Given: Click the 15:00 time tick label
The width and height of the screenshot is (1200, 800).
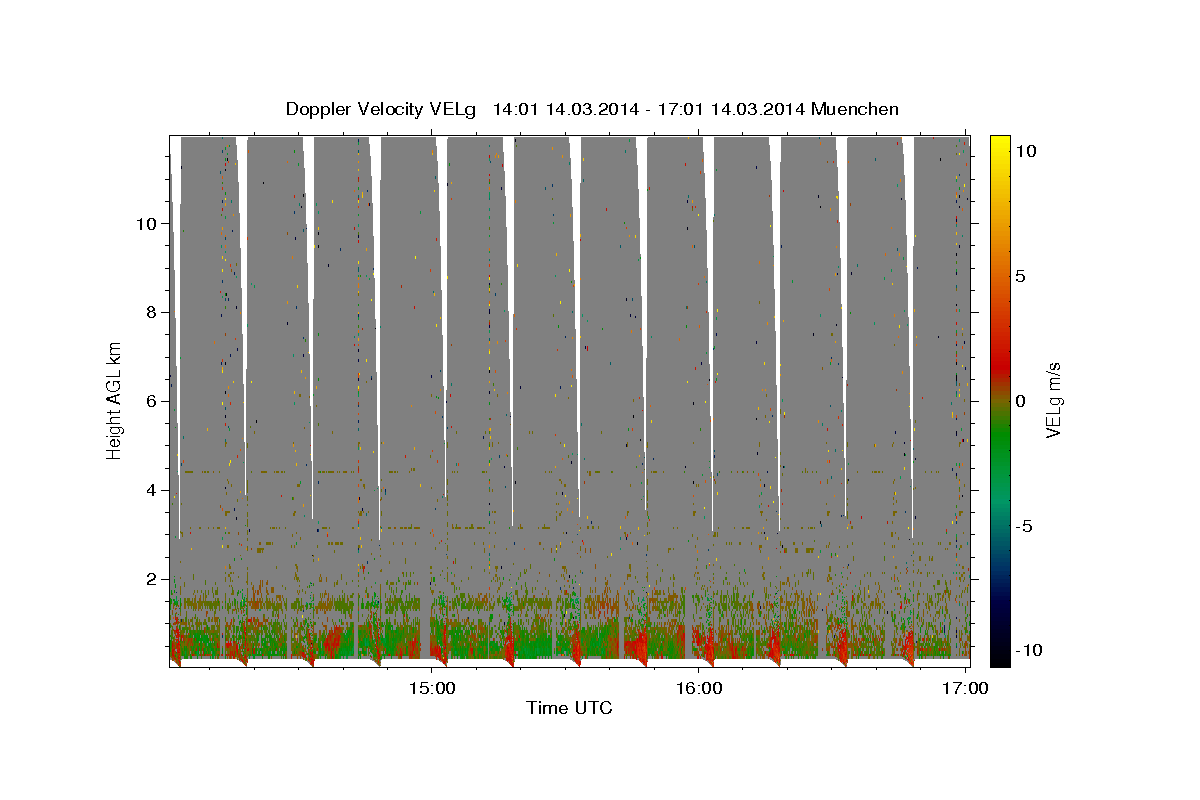Looking at the screenshot, I should (x=432, y=688).
